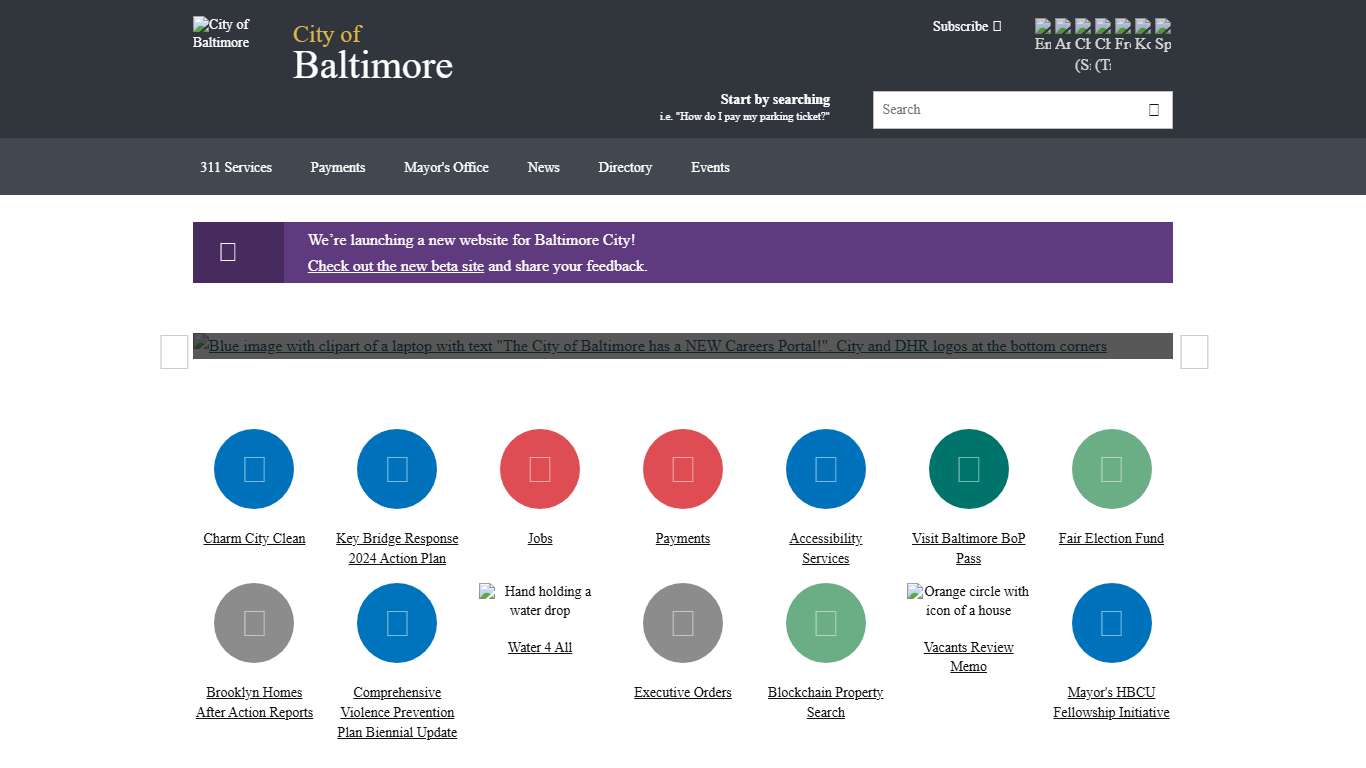
Task: Expand the Subscribe dropdown menu
Action: point(965,26)
